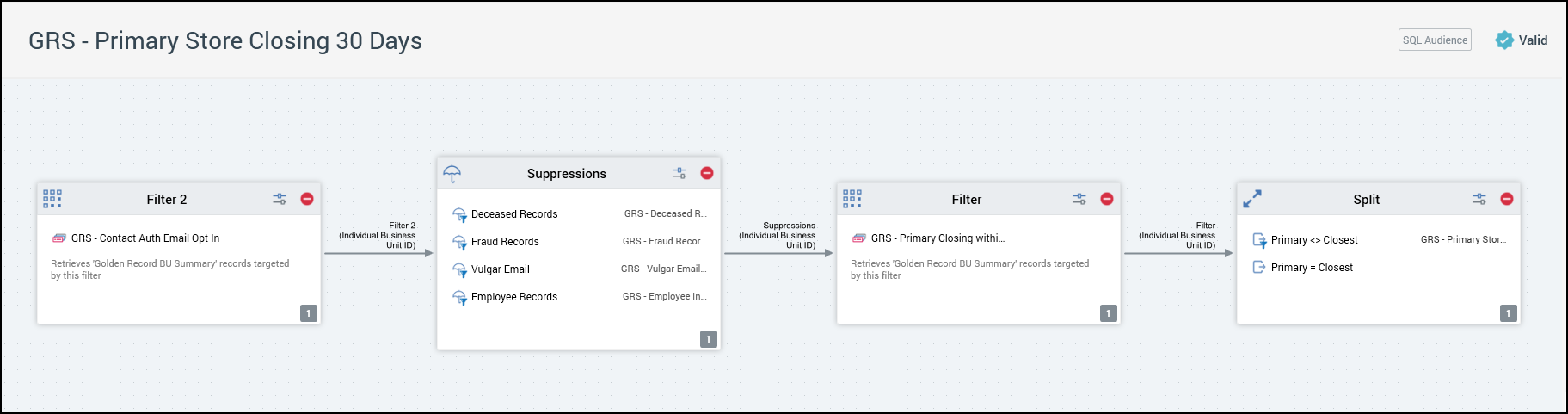The height and width of the screenshot is (414, 1568).
Task: Select Employee Records suppression entry
Action: click(513, 297)
